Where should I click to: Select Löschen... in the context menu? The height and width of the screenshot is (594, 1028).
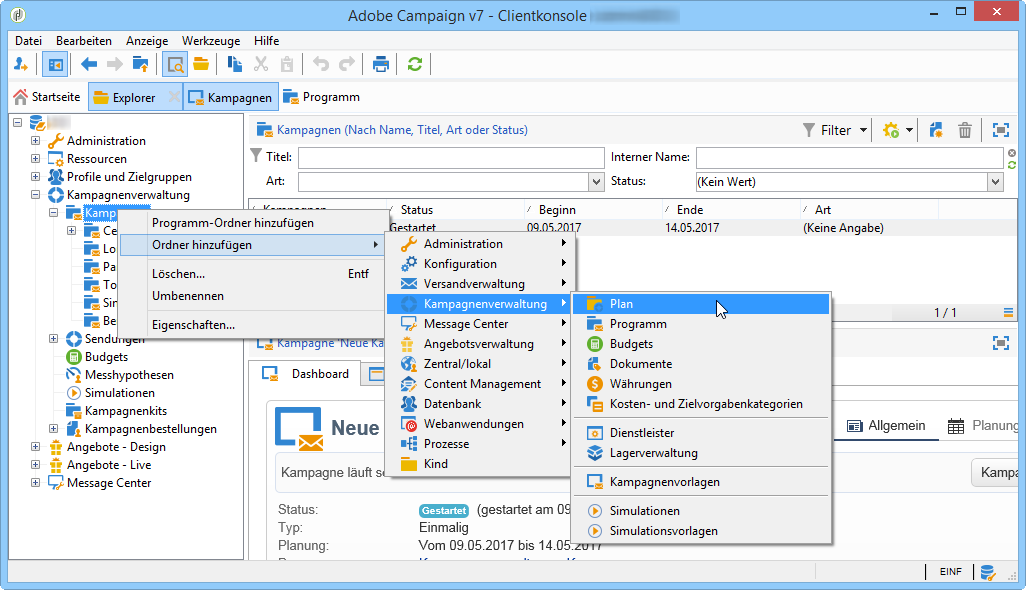click(178, 274)
